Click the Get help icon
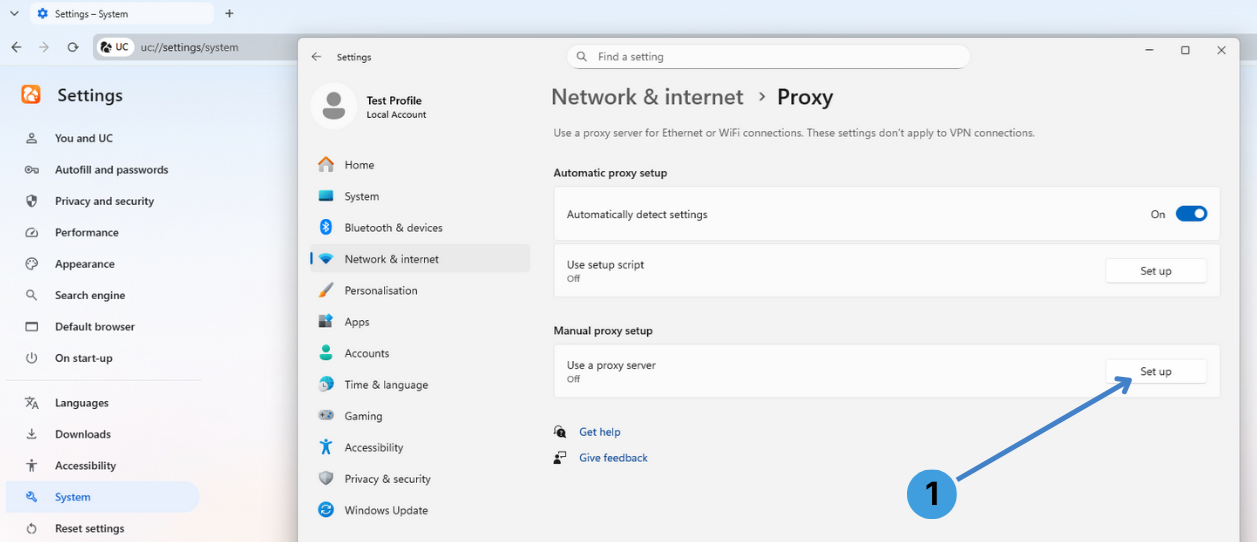 [x=560, y=432]
